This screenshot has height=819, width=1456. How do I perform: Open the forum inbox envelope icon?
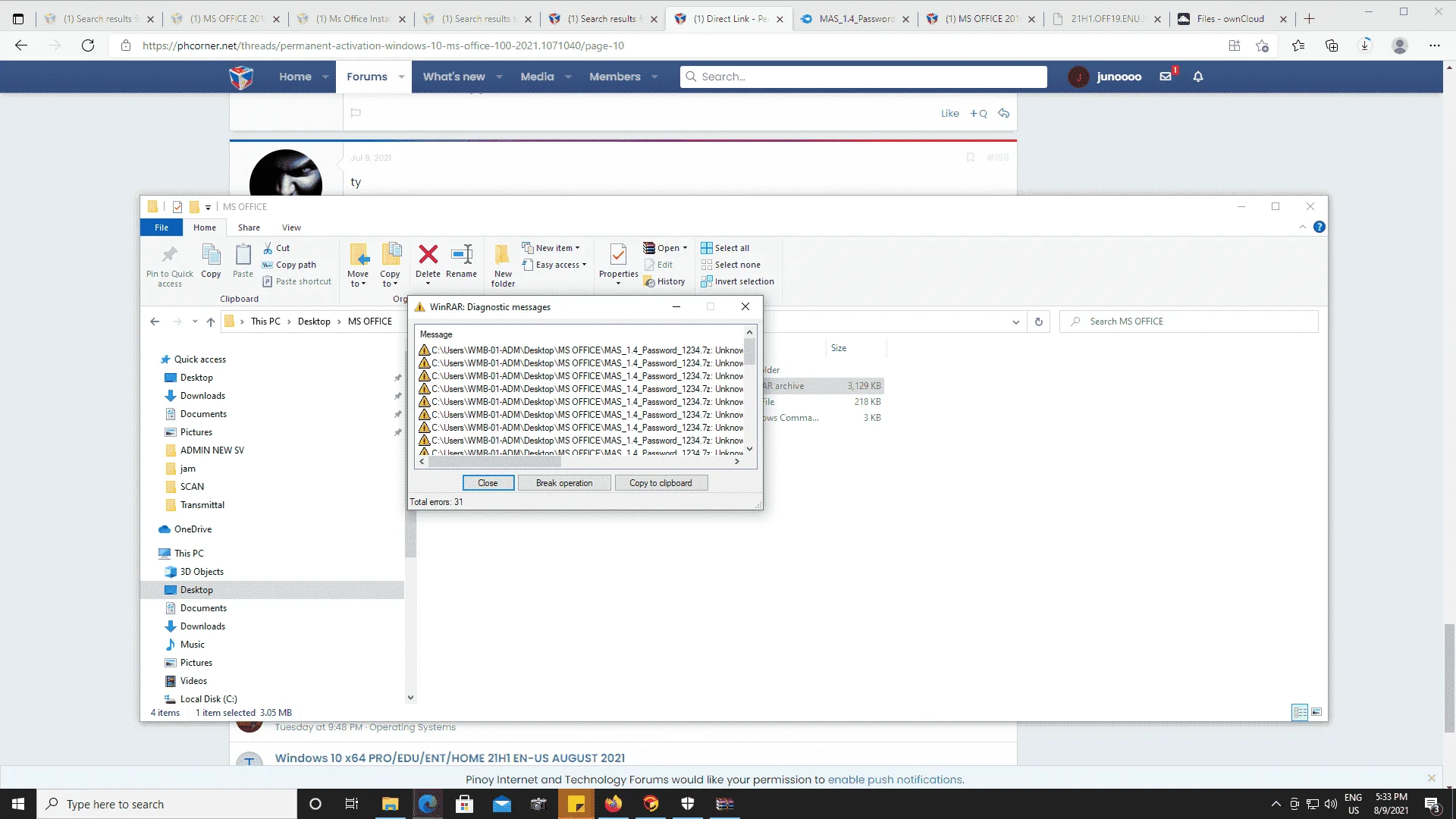tap(1166, 77)
